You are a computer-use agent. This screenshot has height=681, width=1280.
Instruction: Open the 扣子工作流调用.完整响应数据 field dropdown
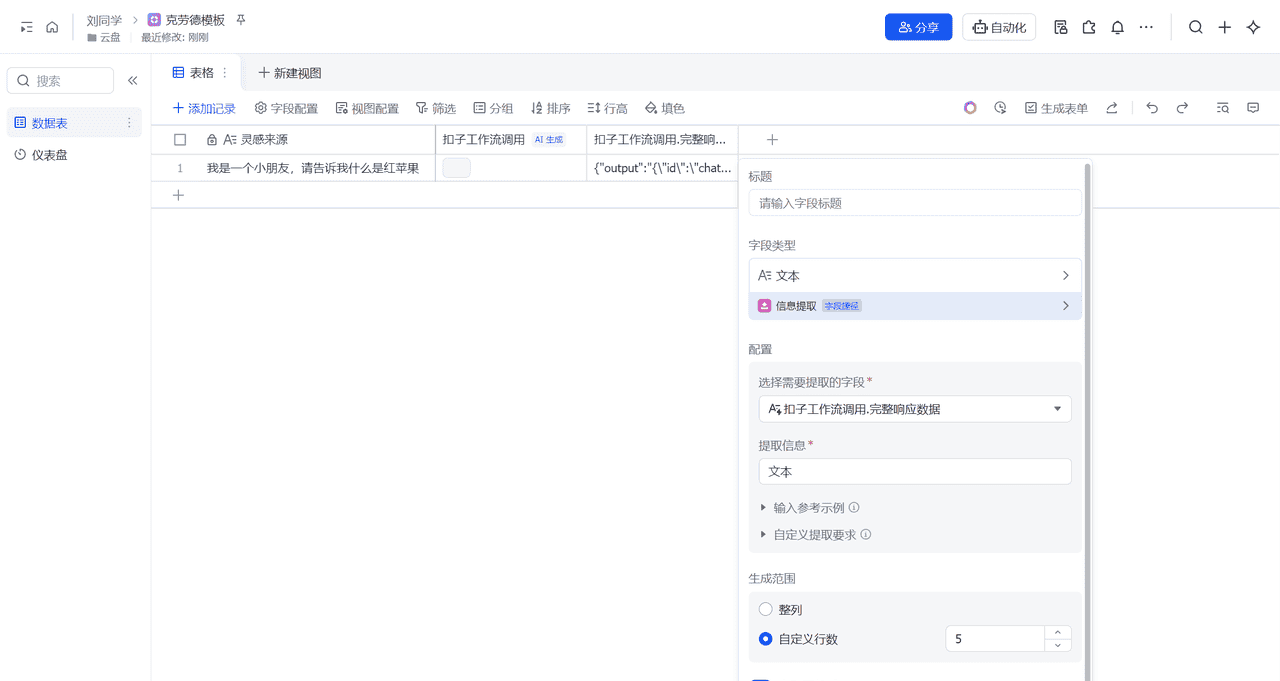[x=915, y=408]
